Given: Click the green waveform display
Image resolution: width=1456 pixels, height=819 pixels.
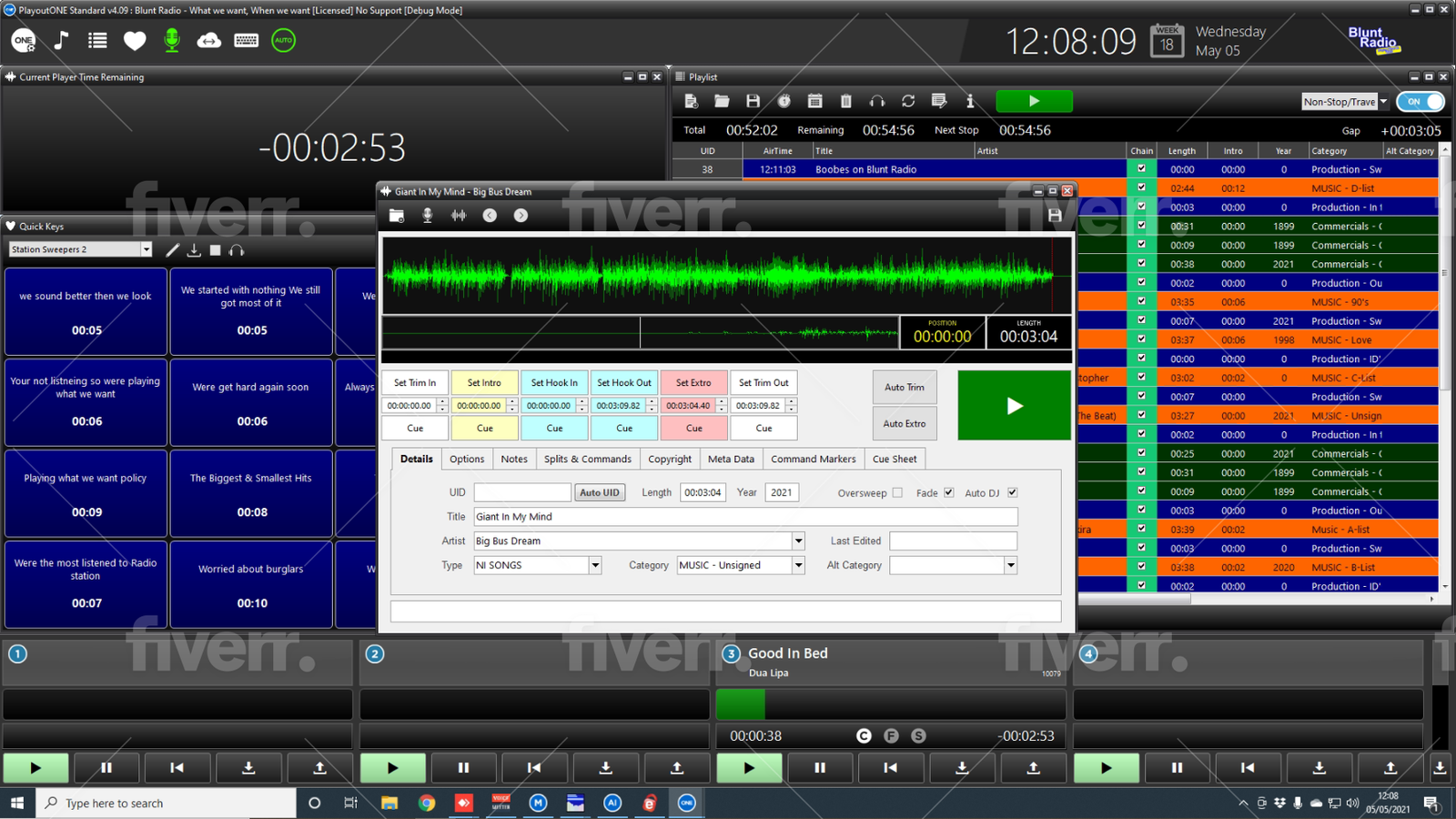Looking at the screenshot, I should 719,274.
